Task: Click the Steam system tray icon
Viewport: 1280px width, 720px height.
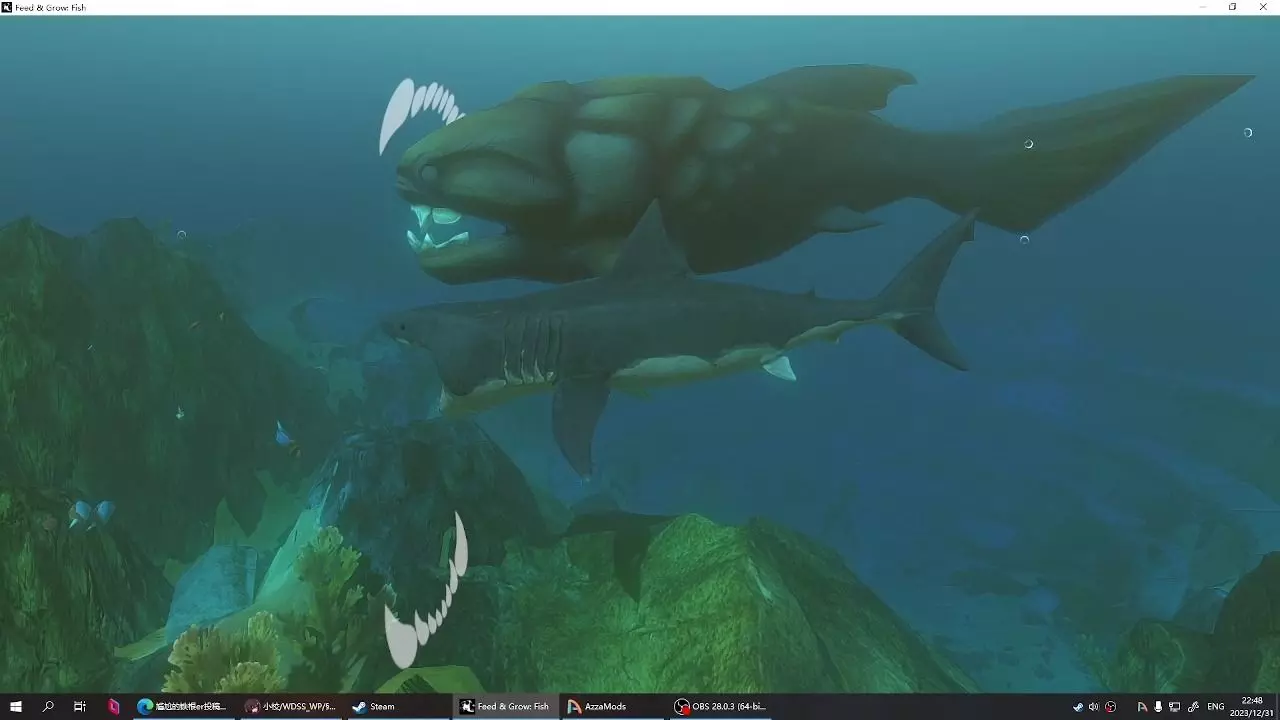Action: tap(1078, 707)
